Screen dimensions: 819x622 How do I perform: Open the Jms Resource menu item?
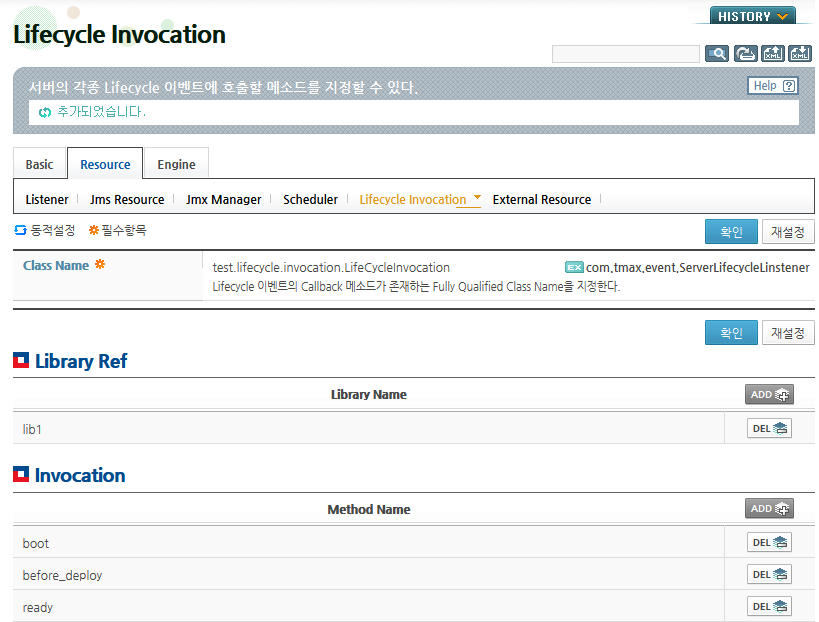coord(127,199)
